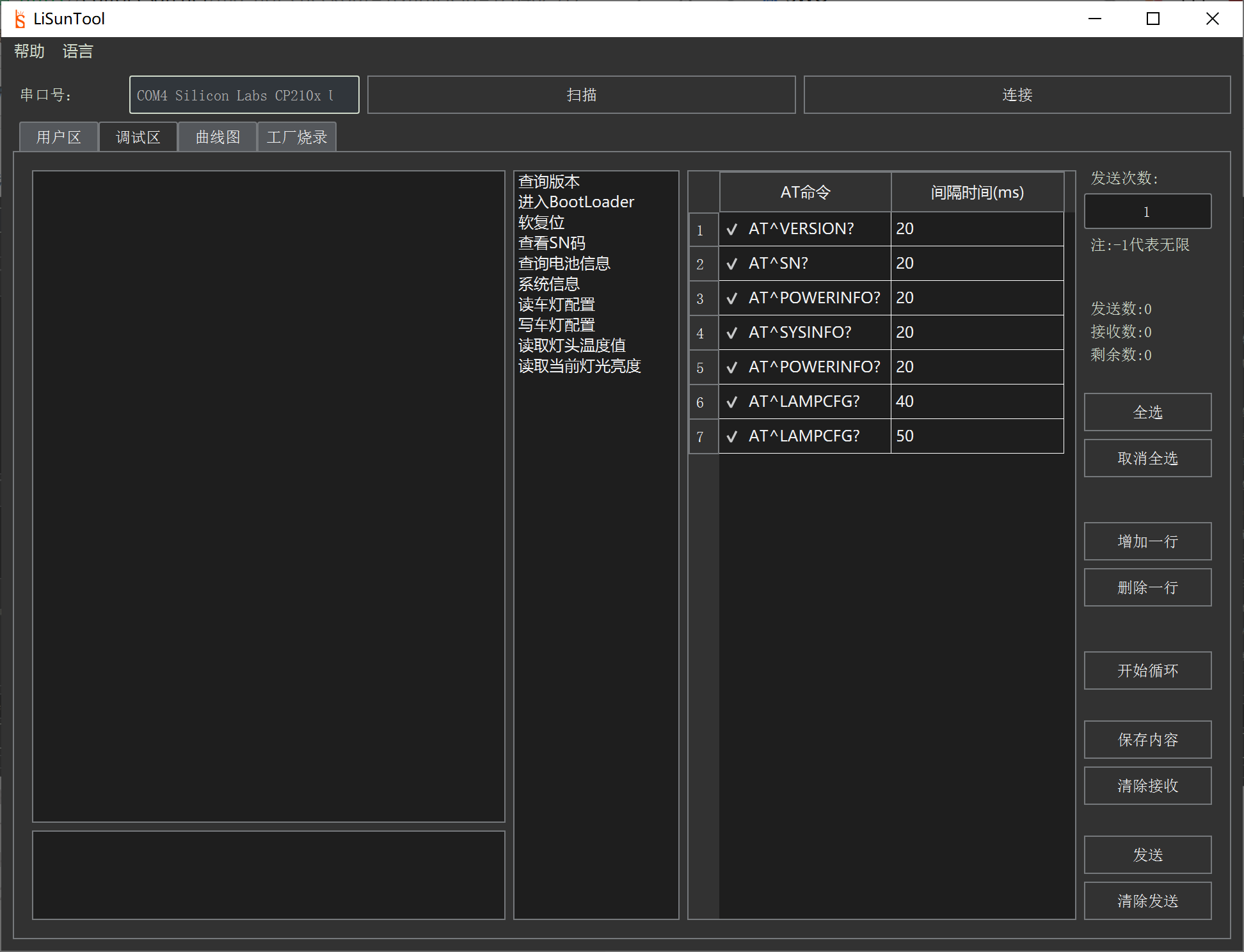The image size is (1244, 952).
Task: Click 清除接收 to clear received data
Action: [1147, 786]
